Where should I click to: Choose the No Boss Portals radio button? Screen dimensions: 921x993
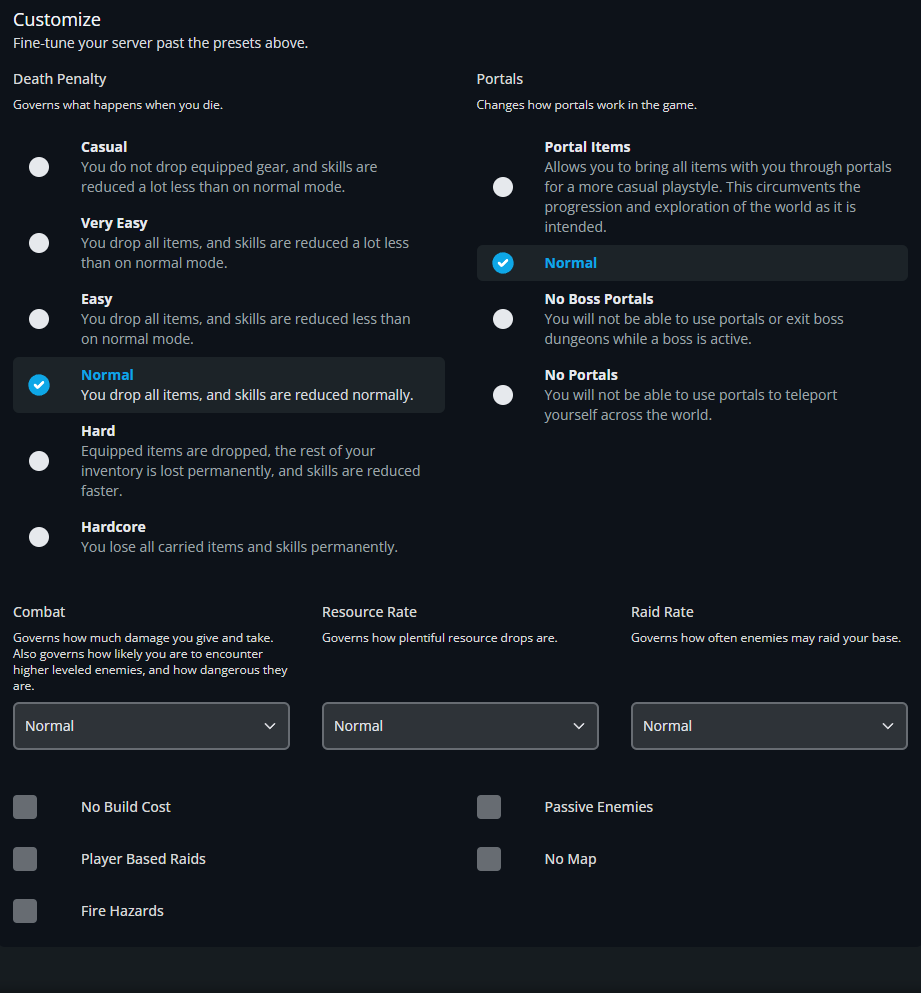point(503,319)
